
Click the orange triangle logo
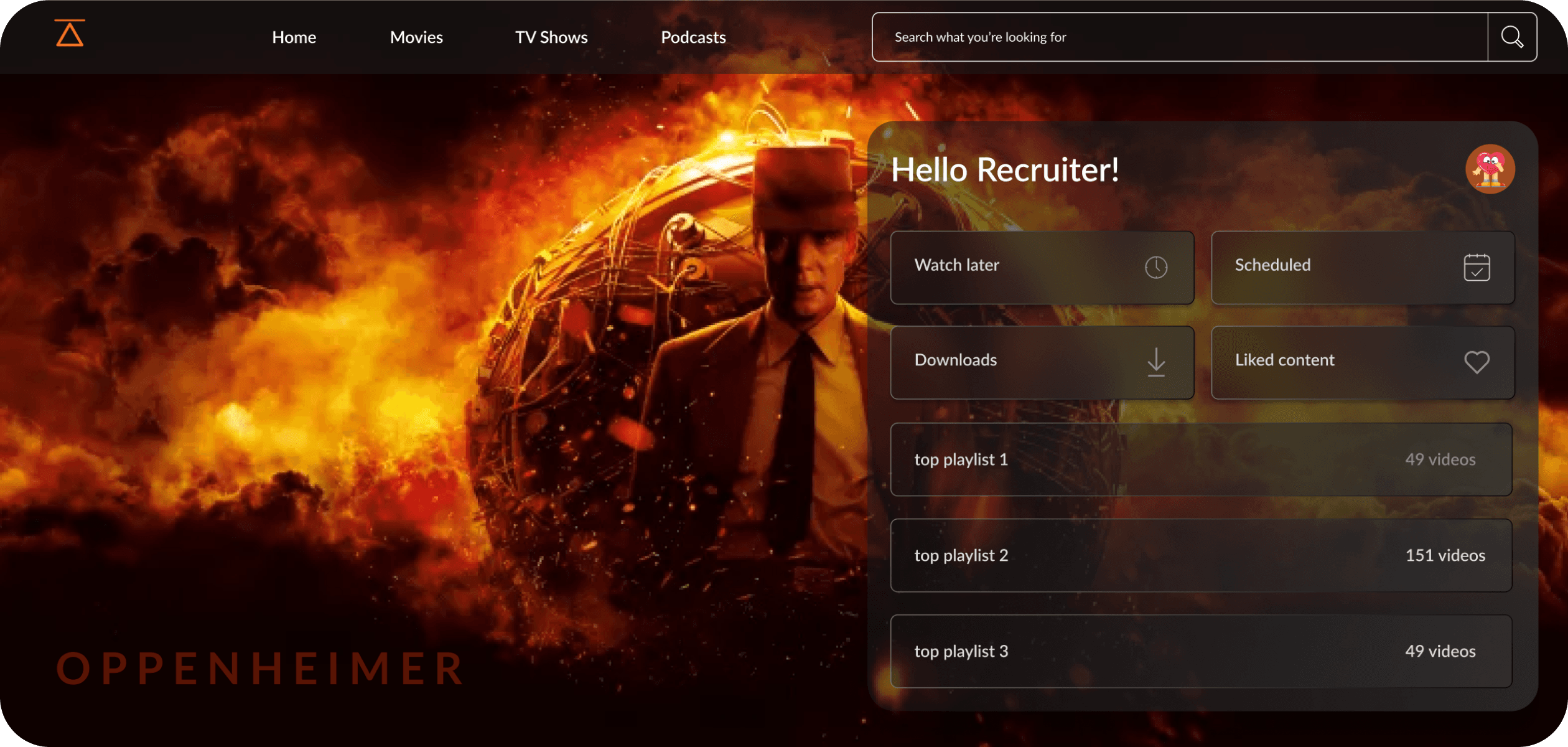70,33
